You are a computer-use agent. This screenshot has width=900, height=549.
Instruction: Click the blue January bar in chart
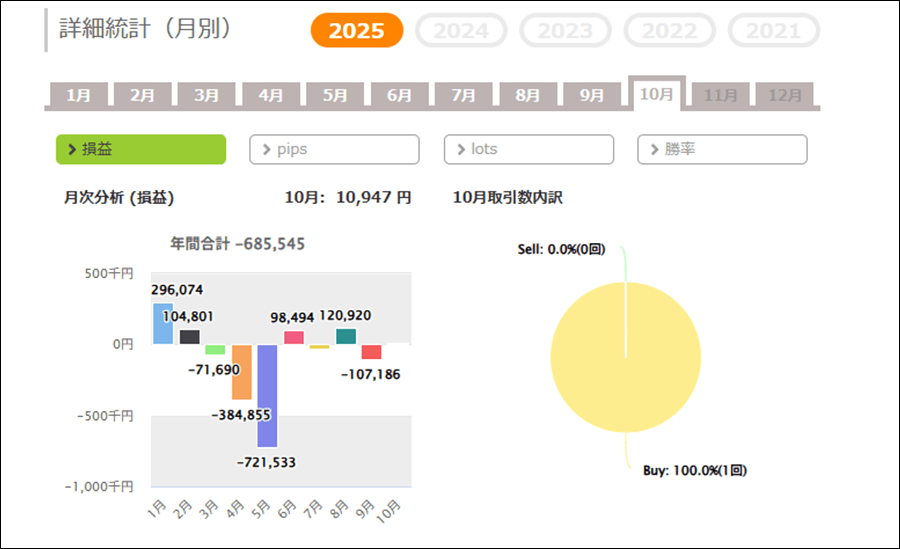point(163,323)
